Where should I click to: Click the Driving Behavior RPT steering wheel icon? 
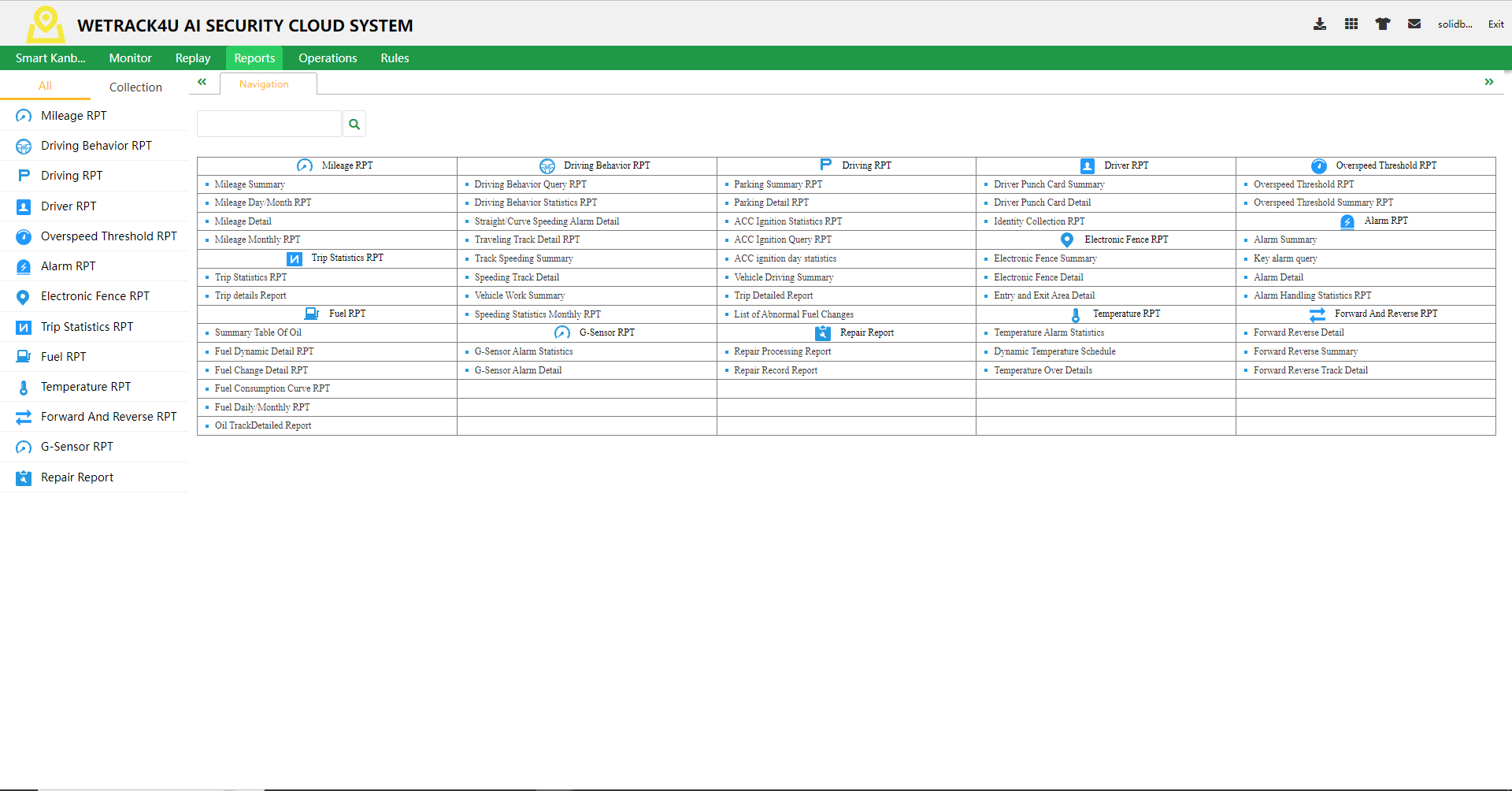click(23, 145)
